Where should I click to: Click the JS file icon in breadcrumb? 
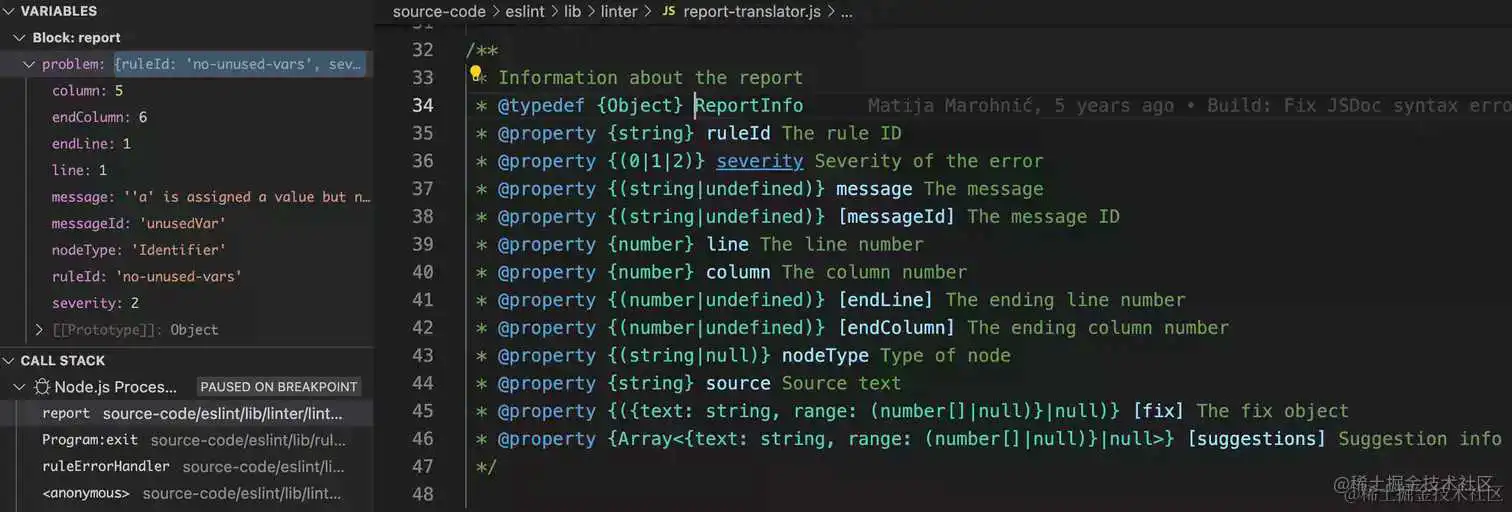point(668,12)
